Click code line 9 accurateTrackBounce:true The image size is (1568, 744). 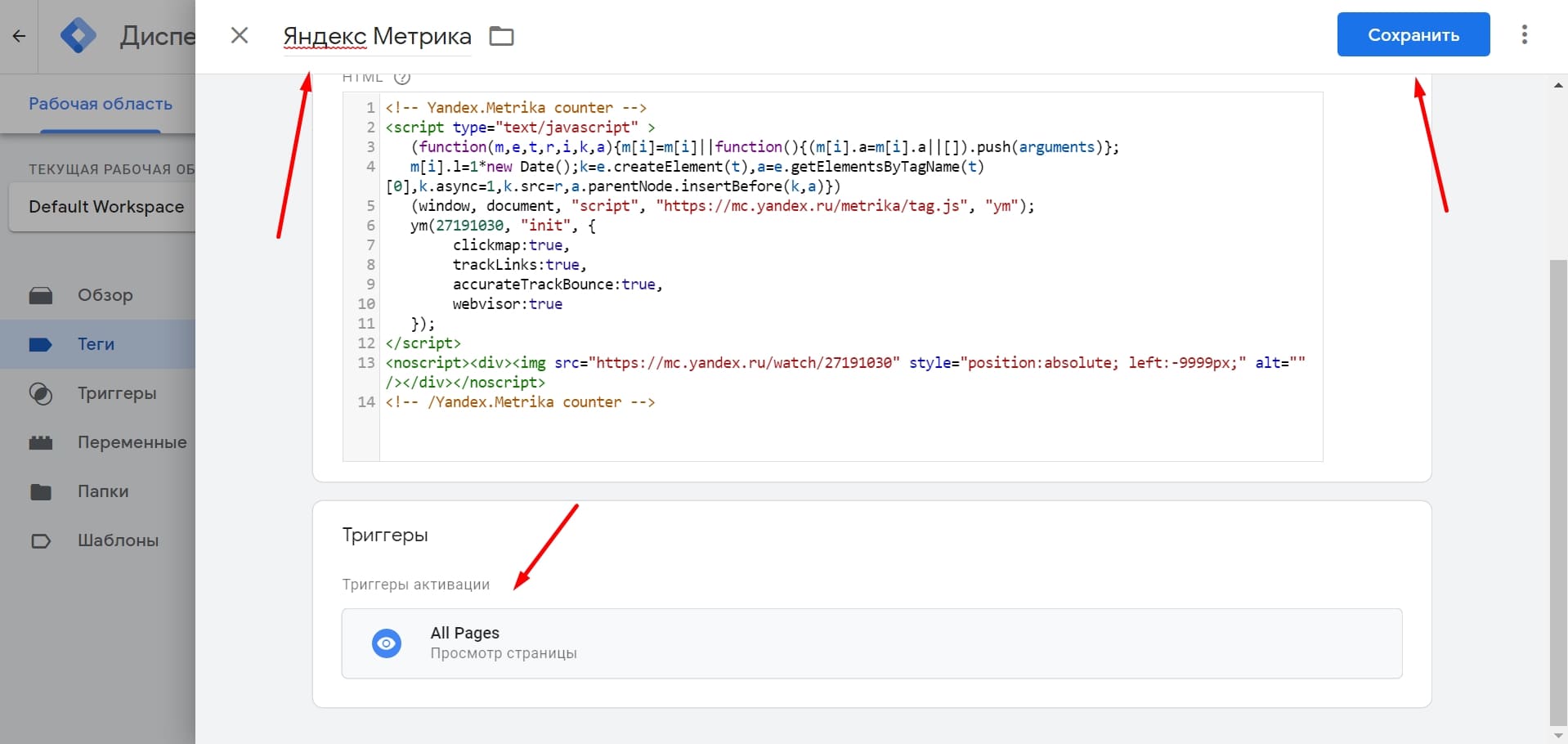(x=558, y=285)
